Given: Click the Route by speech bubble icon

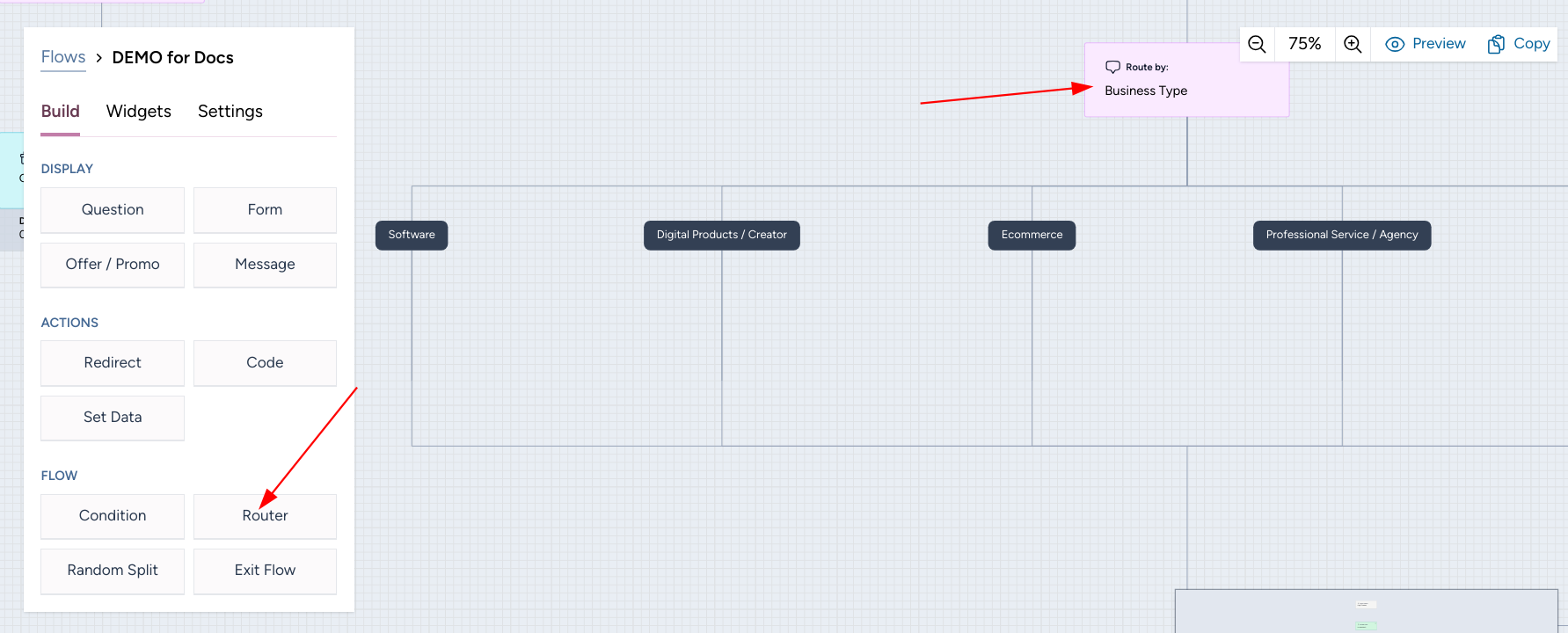Looking at the screenshot, I should (x=1112, y=67).
